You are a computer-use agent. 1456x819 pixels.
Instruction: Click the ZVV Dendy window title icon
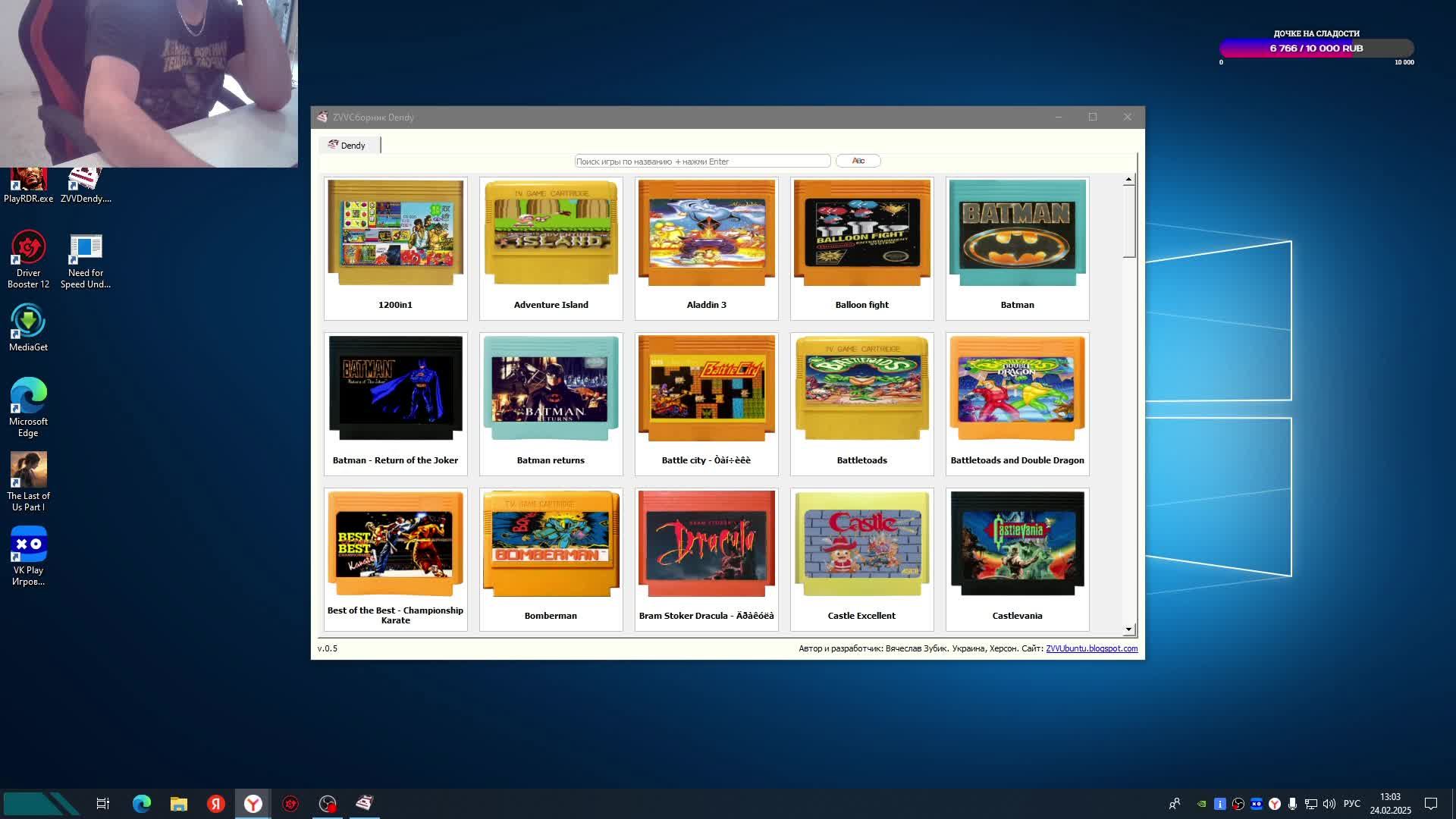tap(322, 117)
